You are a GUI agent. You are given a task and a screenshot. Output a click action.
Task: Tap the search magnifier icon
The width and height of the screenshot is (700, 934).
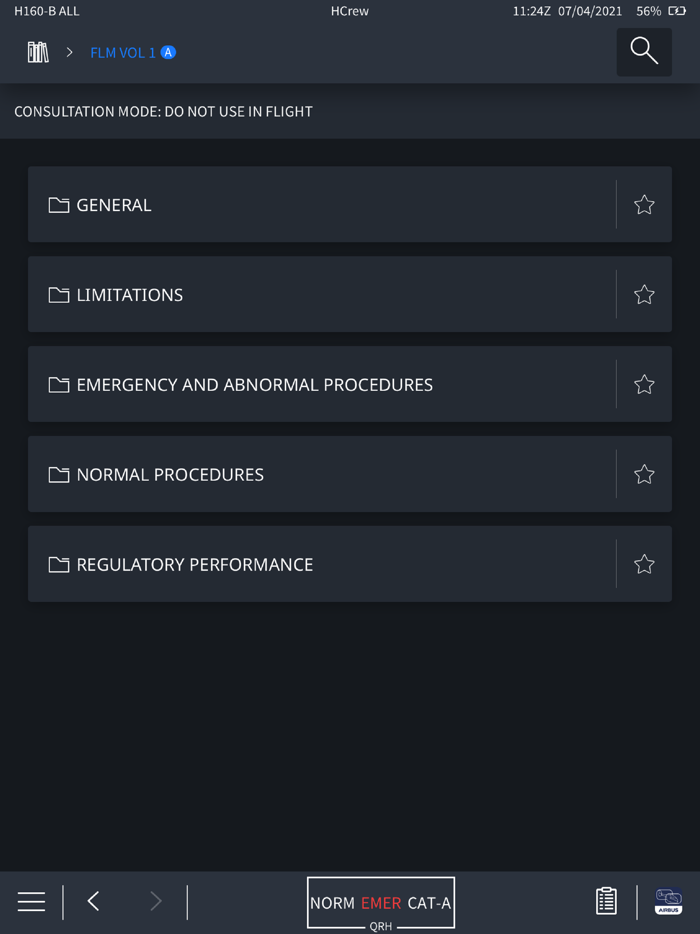coord(644,52)
